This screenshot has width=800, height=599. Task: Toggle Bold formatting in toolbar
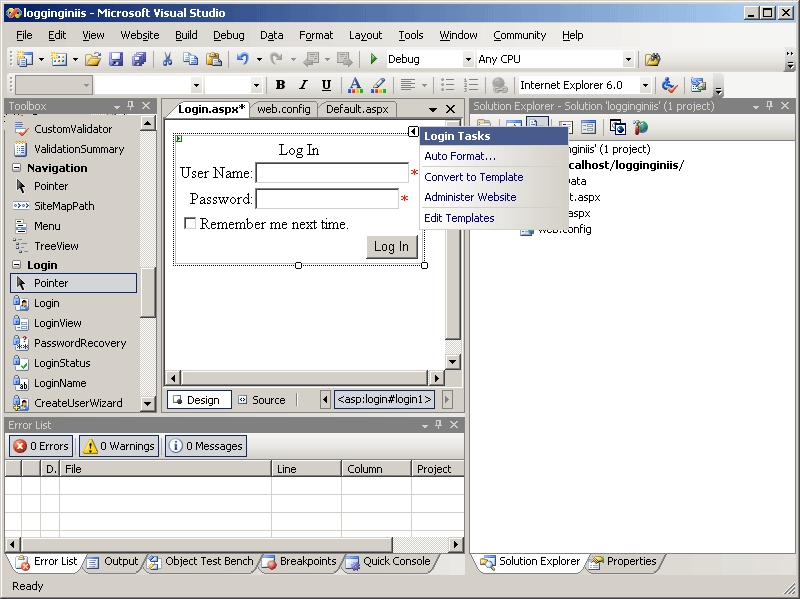tap(280, 86)
